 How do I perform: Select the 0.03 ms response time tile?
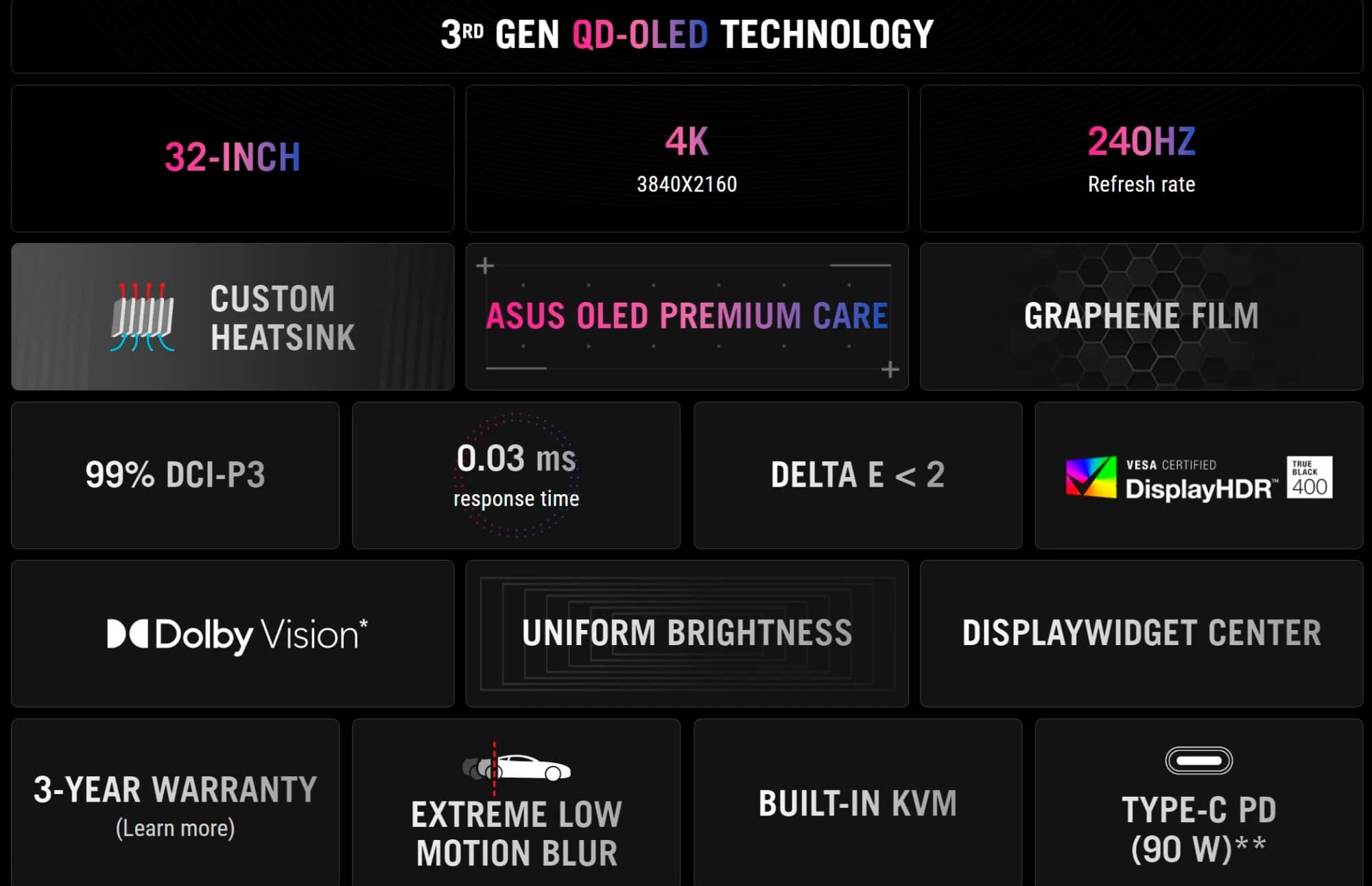click(x=516, y=475)
